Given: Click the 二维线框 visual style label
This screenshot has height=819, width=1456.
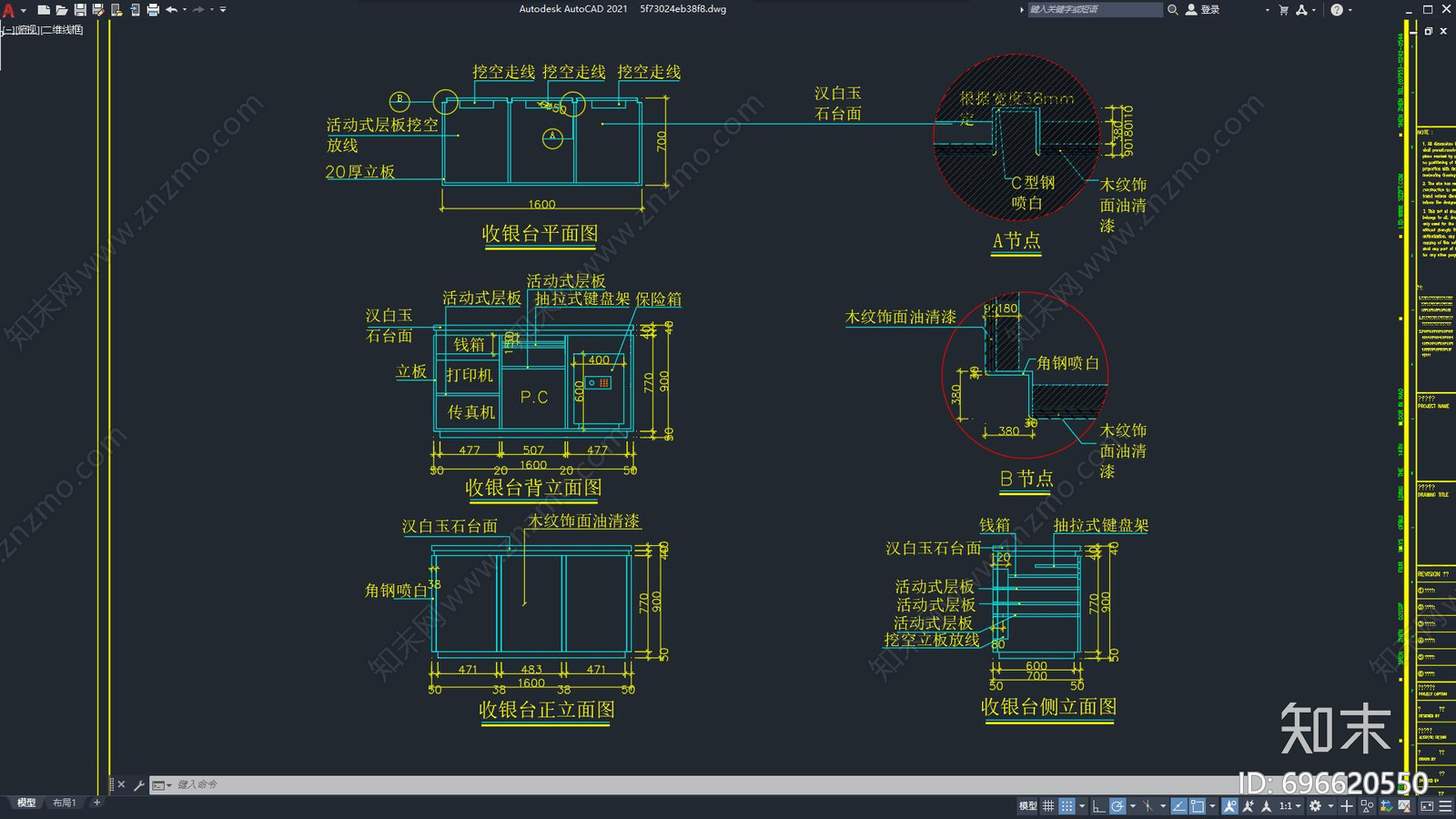Looking at the screenshot, I should pos(62,30).
